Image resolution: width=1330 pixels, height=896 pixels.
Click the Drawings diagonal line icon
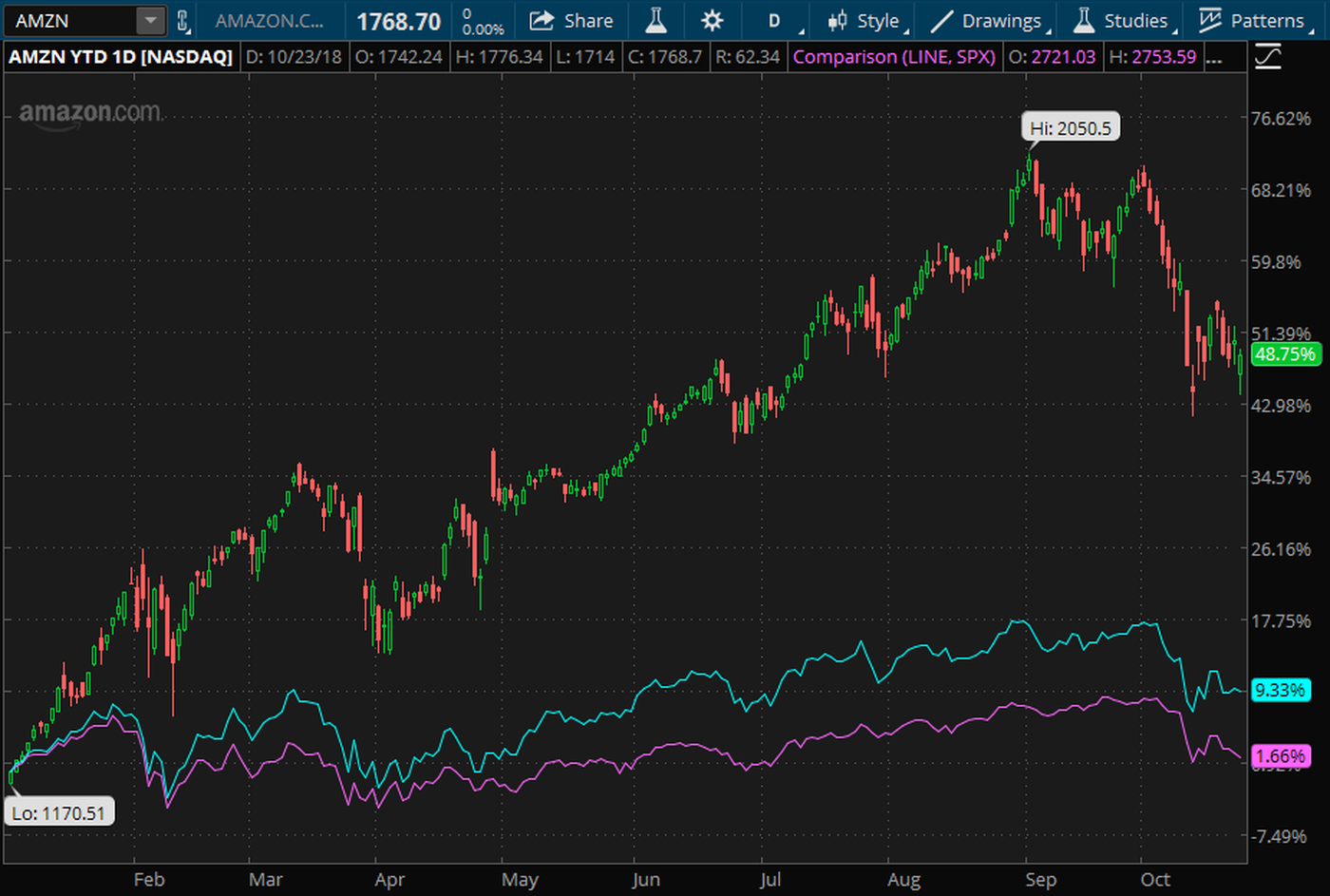(x=941, y=21)
